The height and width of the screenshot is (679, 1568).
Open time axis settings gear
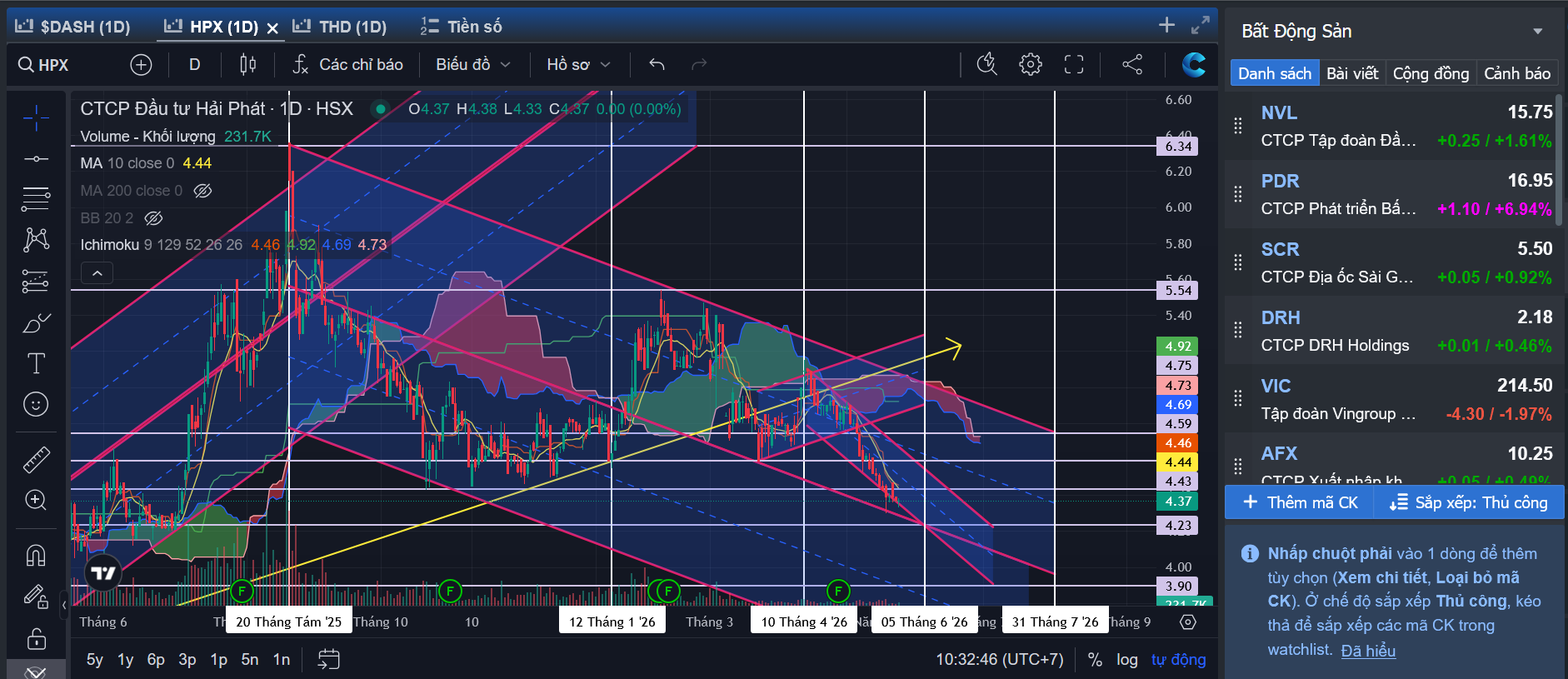1188,622
